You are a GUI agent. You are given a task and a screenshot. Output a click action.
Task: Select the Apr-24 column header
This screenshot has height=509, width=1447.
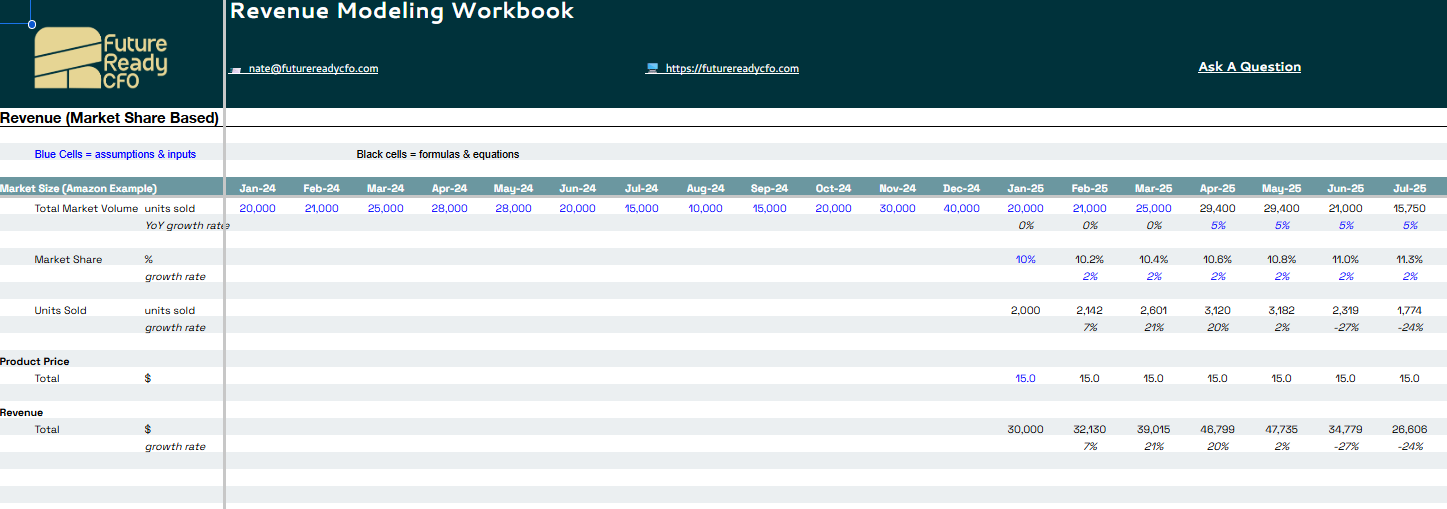(x=450, y=188)
